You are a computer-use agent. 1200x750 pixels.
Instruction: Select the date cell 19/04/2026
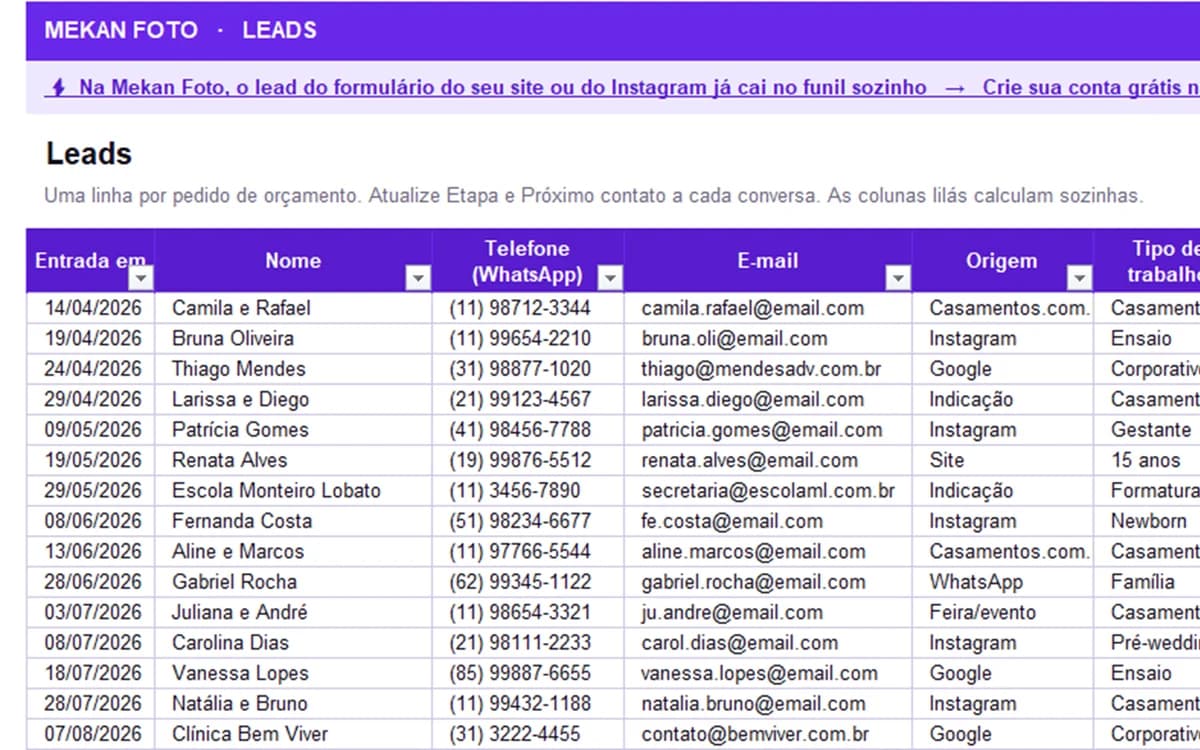click(91, 338)
